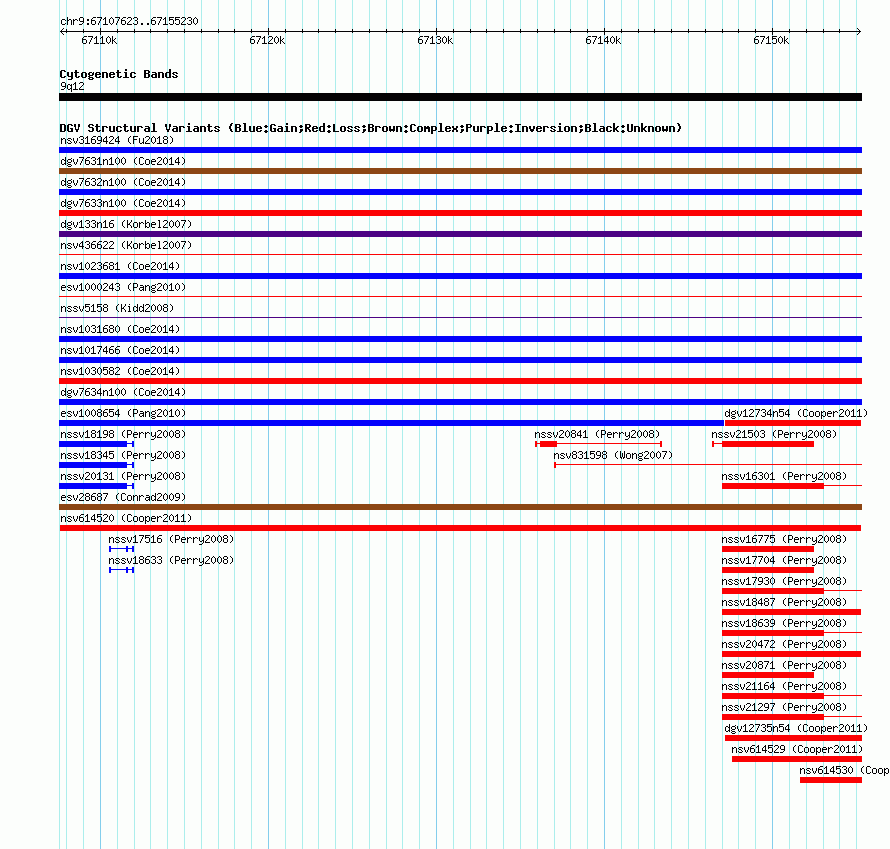Open nssv20871 (Perry2008) variant
Screen dimensions: 890x849
point(784,665)
